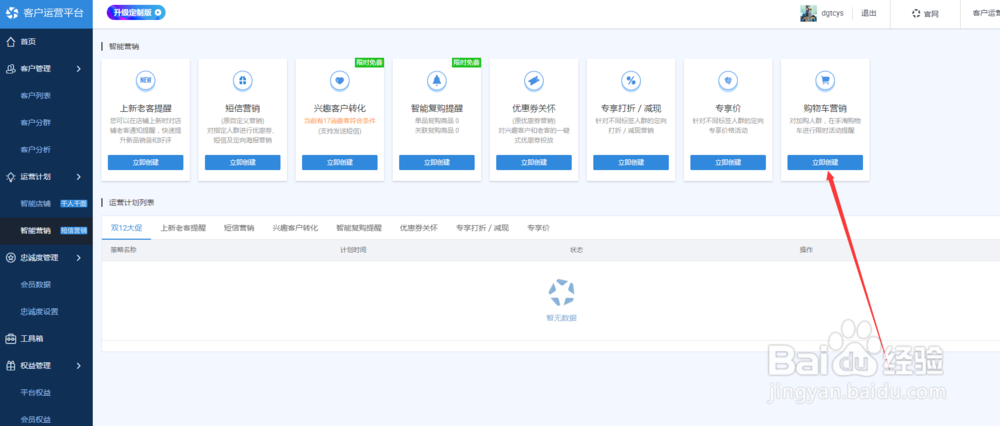Click the gift icon on 短信营销 card
Screen dimensions: 1000x426
(x=242, y=80)
